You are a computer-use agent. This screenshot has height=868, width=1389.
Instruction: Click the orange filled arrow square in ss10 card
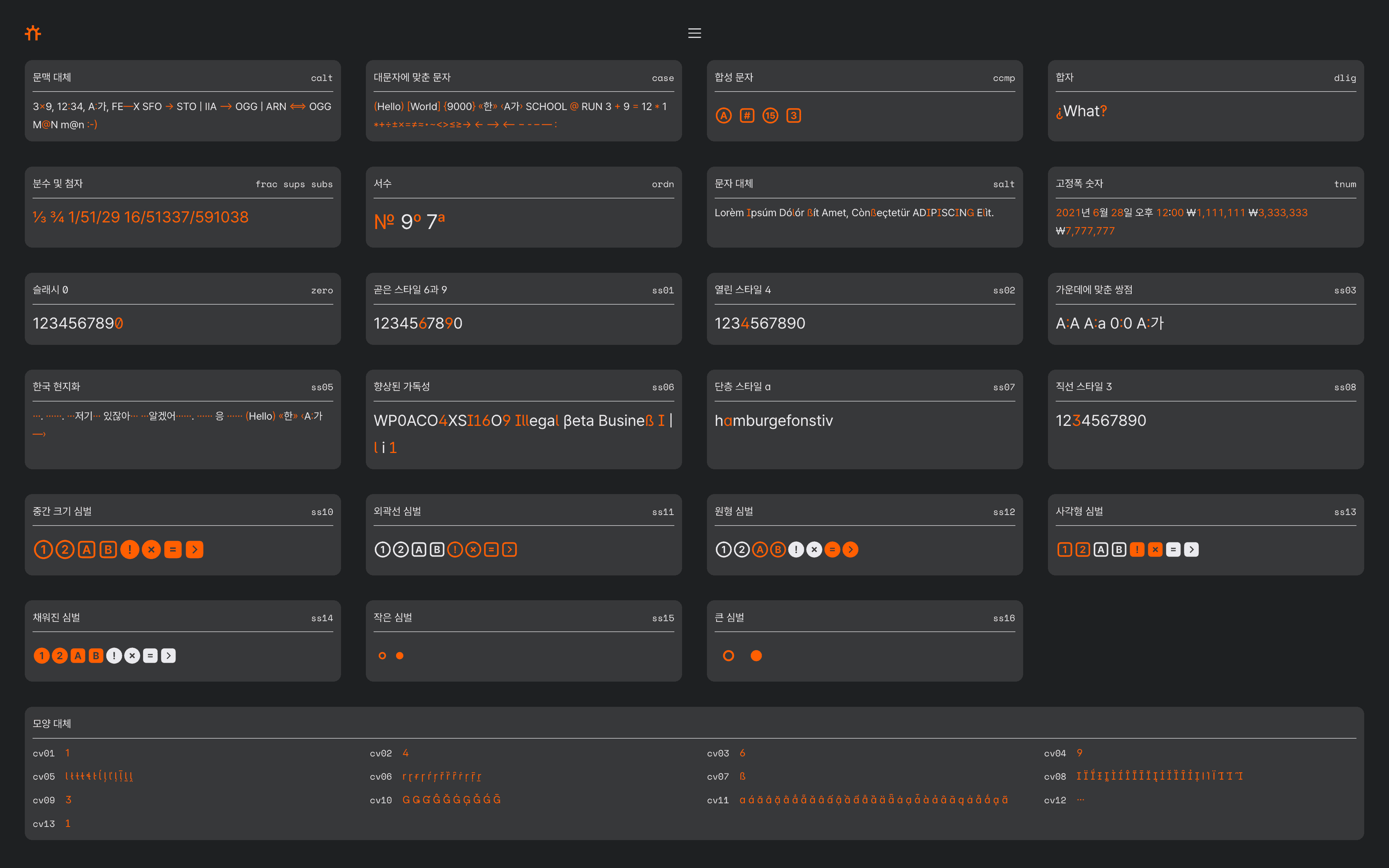click(195, 549)
